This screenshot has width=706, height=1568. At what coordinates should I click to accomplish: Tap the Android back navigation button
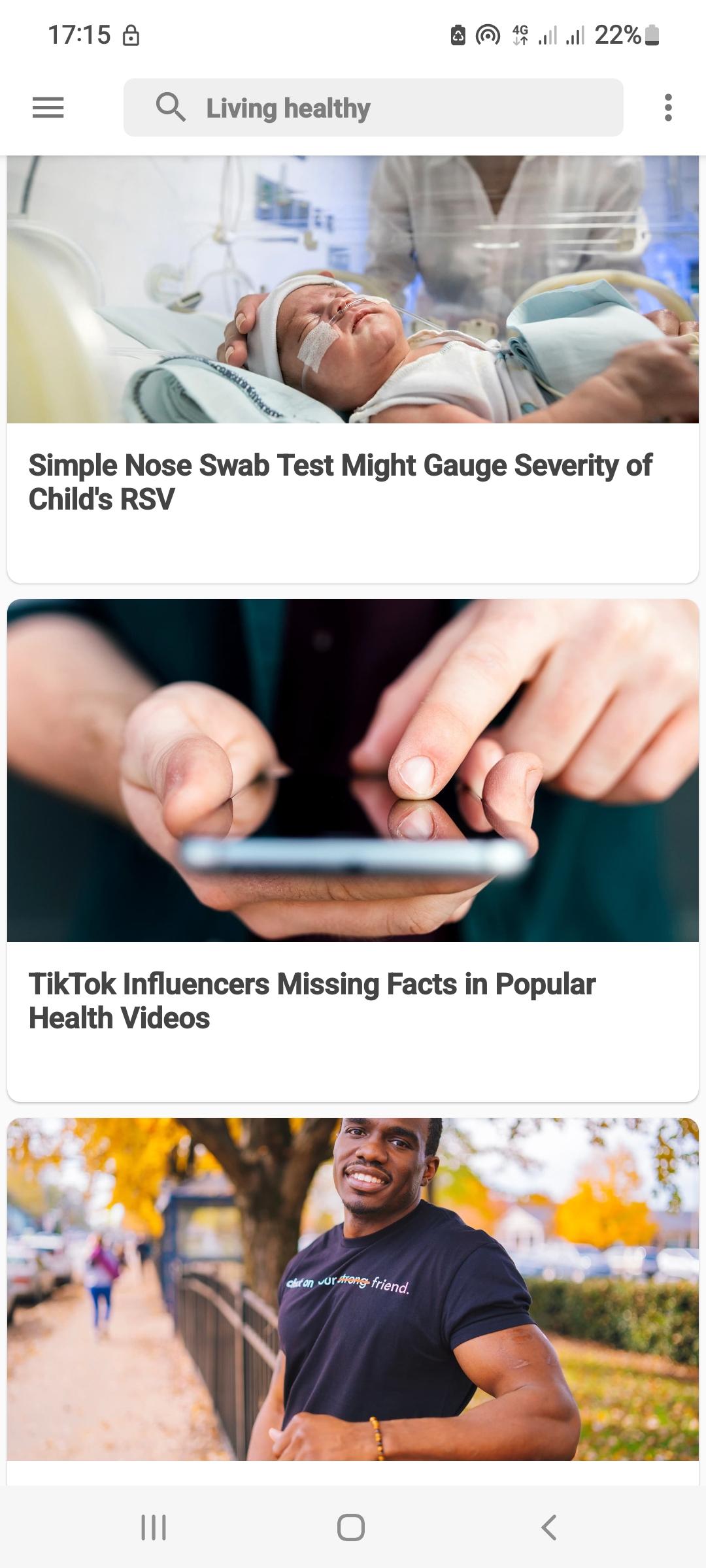tap(549, 1527)
